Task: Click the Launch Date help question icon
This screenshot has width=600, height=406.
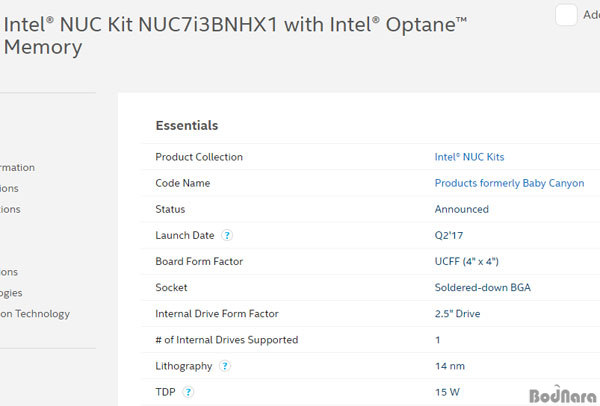Action: click(227, 235)
